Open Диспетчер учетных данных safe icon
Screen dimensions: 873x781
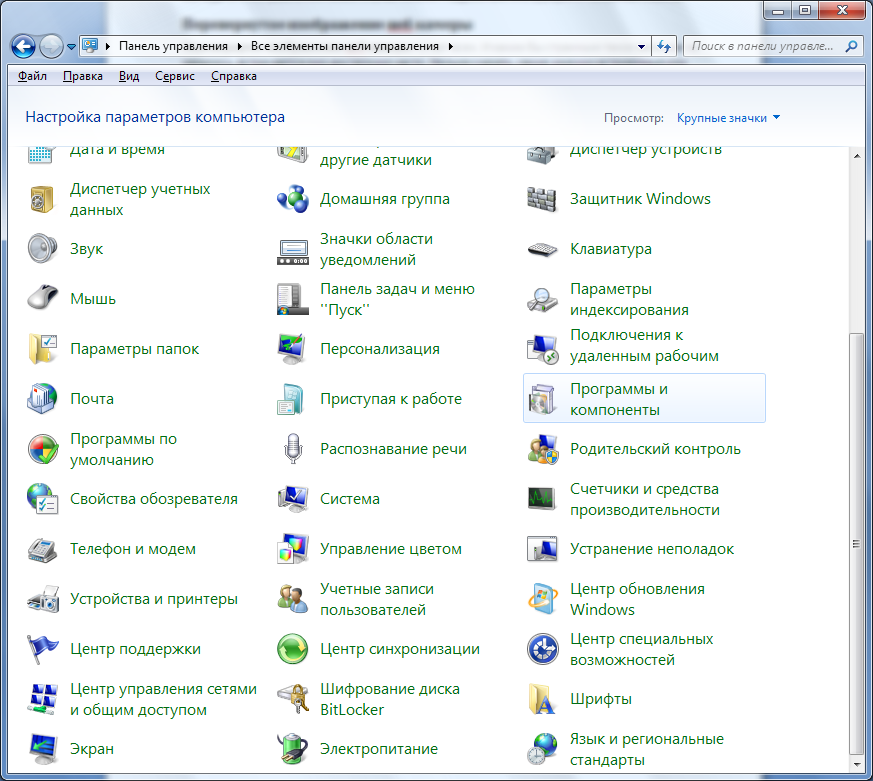(42, 199)
